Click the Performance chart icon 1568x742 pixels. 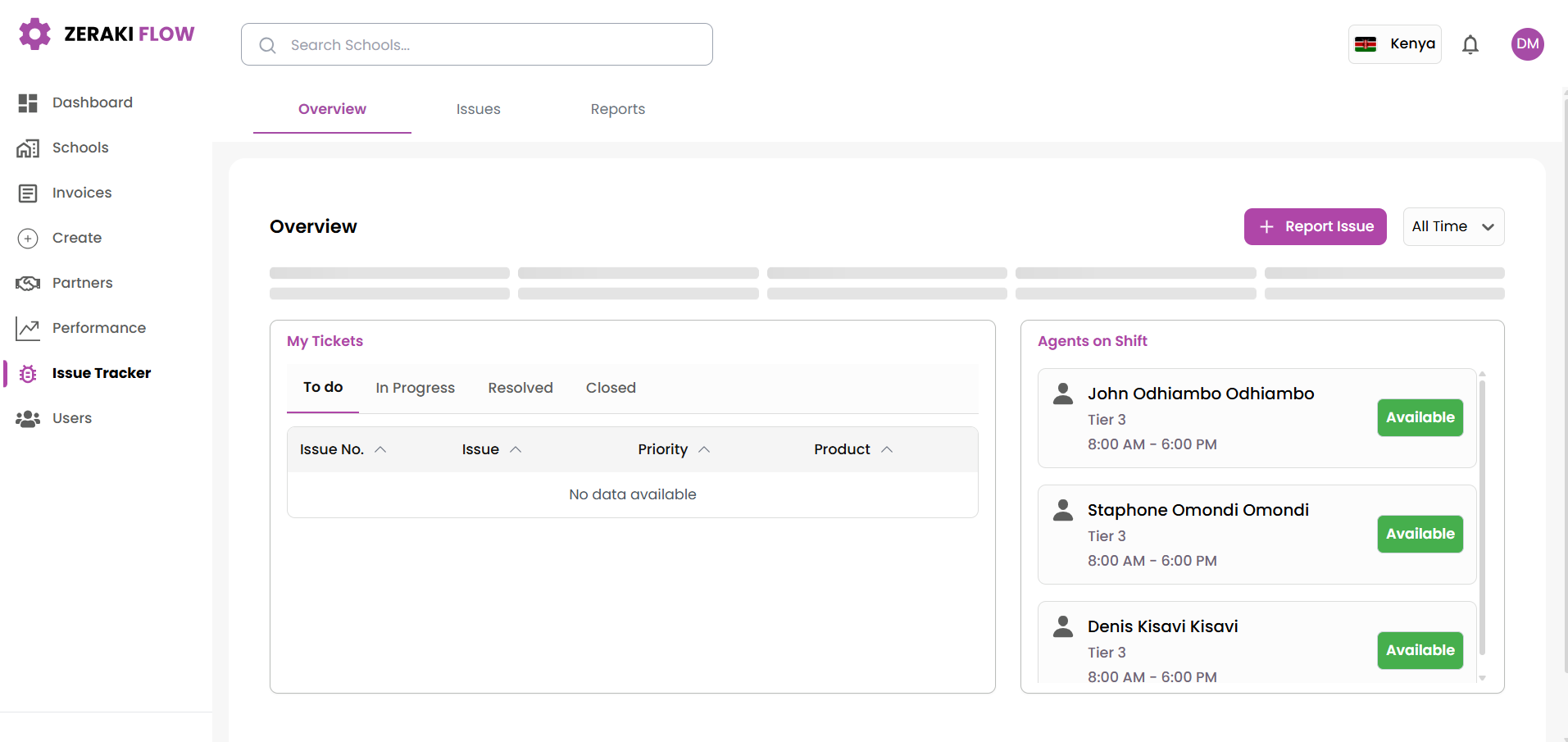tap(28, 328)
